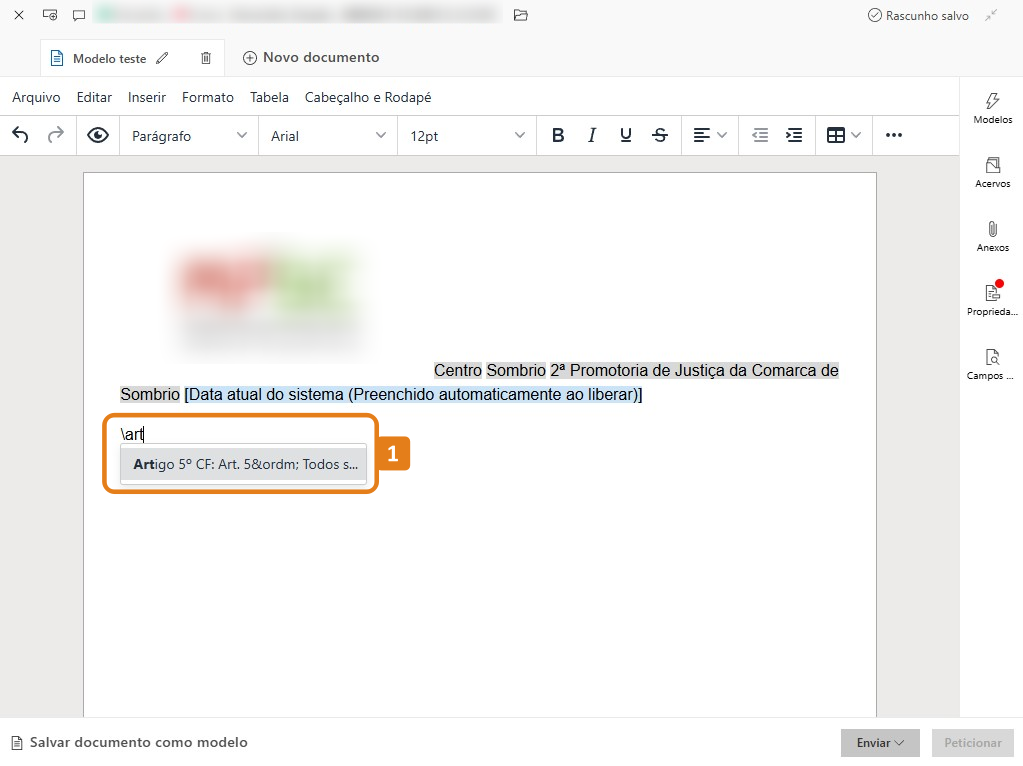Decrease paragraph indent
The image size is (1023, 766).
pyautogui.click(x=760, y=135)
